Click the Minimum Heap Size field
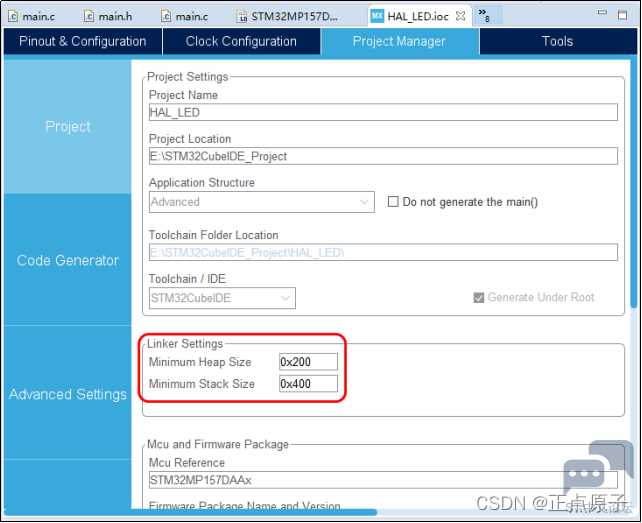The height and width of the screenshot is (523, 642). click(308, 362)
